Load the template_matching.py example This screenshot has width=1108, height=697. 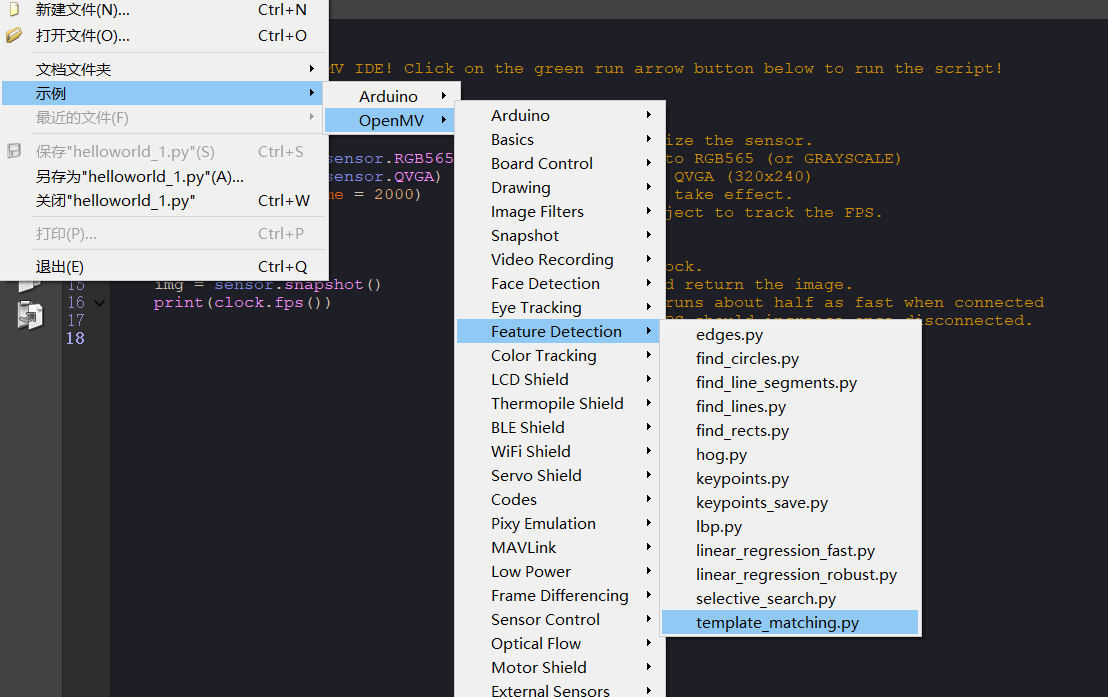[790, 623]
